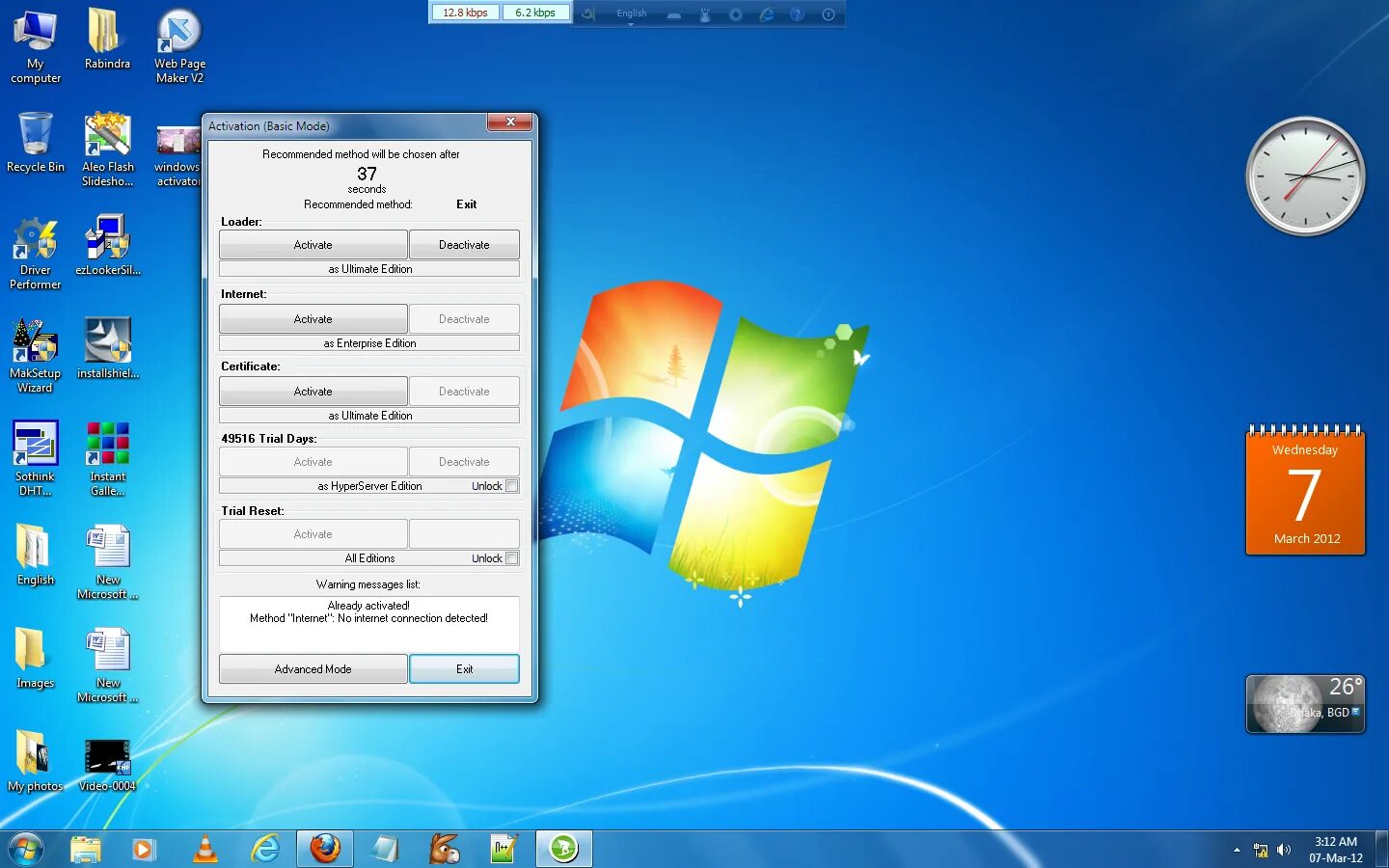This screenshot has width=1389, height=868.
Task: Switch to Firefox in taskbar
Action: tap(325, 849)
